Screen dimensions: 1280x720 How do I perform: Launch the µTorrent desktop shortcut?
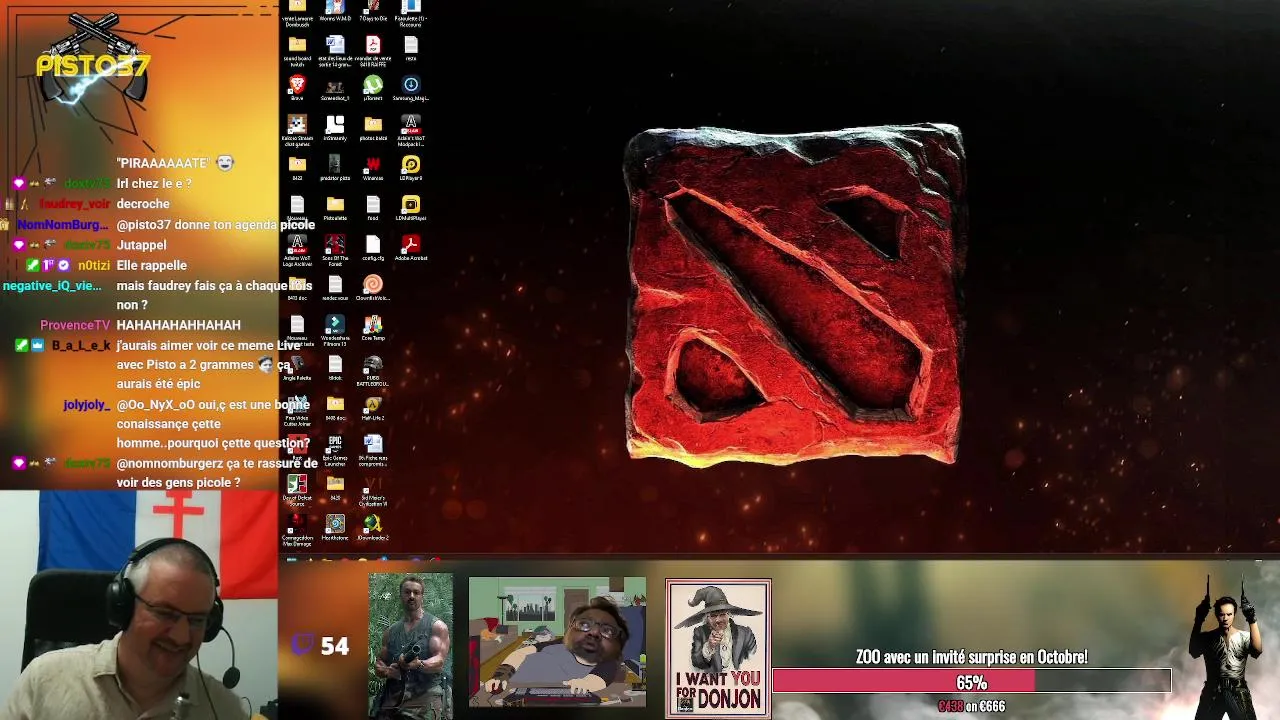(x=373, y=89)
